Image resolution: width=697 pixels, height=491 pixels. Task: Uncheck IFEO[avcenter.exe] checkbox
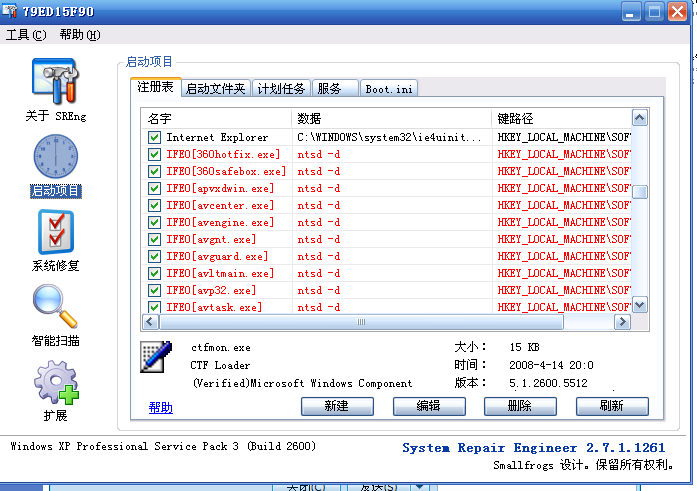click(x=154, y=205)
